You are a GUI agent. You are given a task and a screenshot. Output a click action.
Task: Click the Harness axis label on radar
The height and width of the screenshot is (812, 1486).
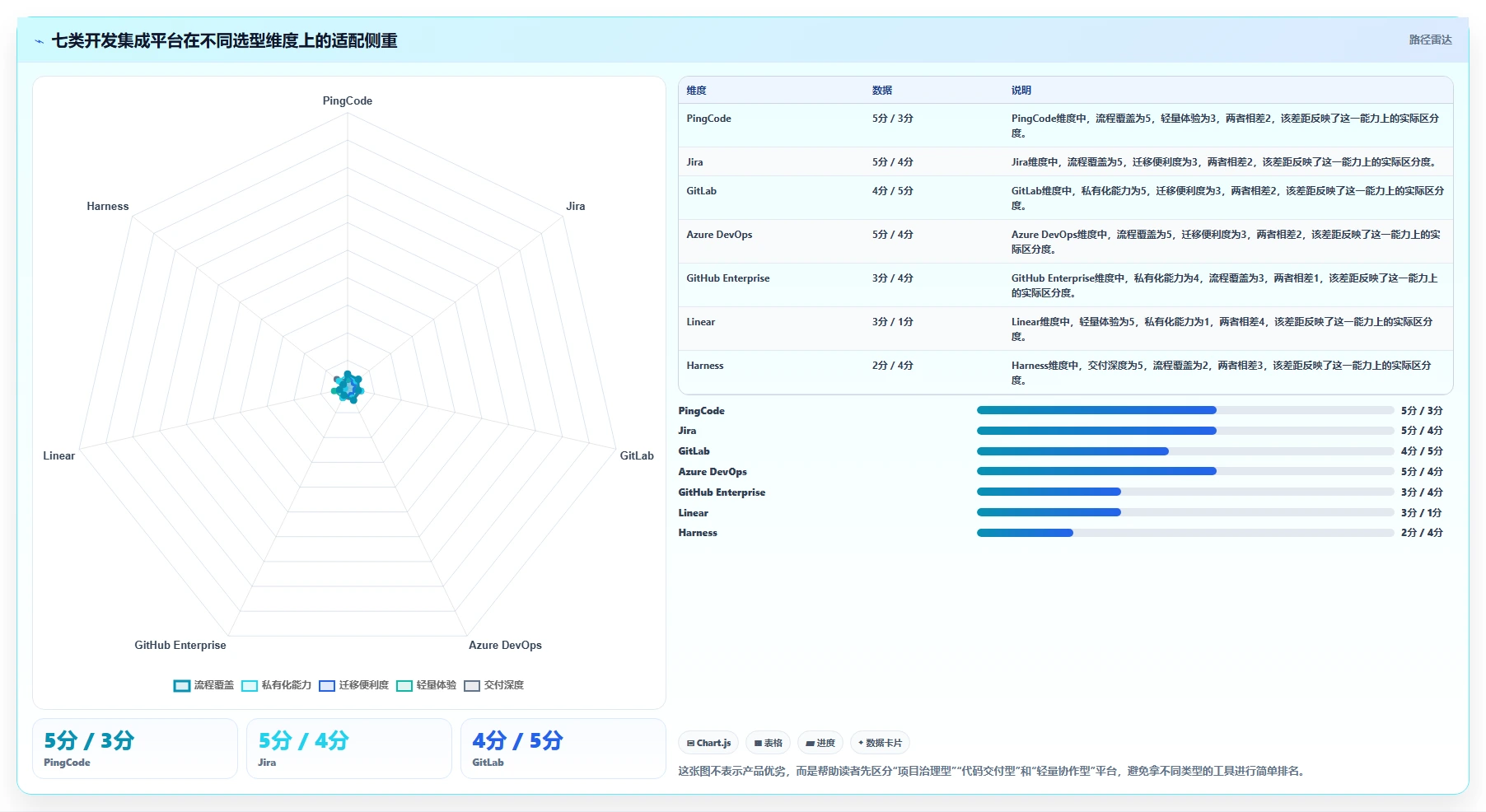point(108,206)
